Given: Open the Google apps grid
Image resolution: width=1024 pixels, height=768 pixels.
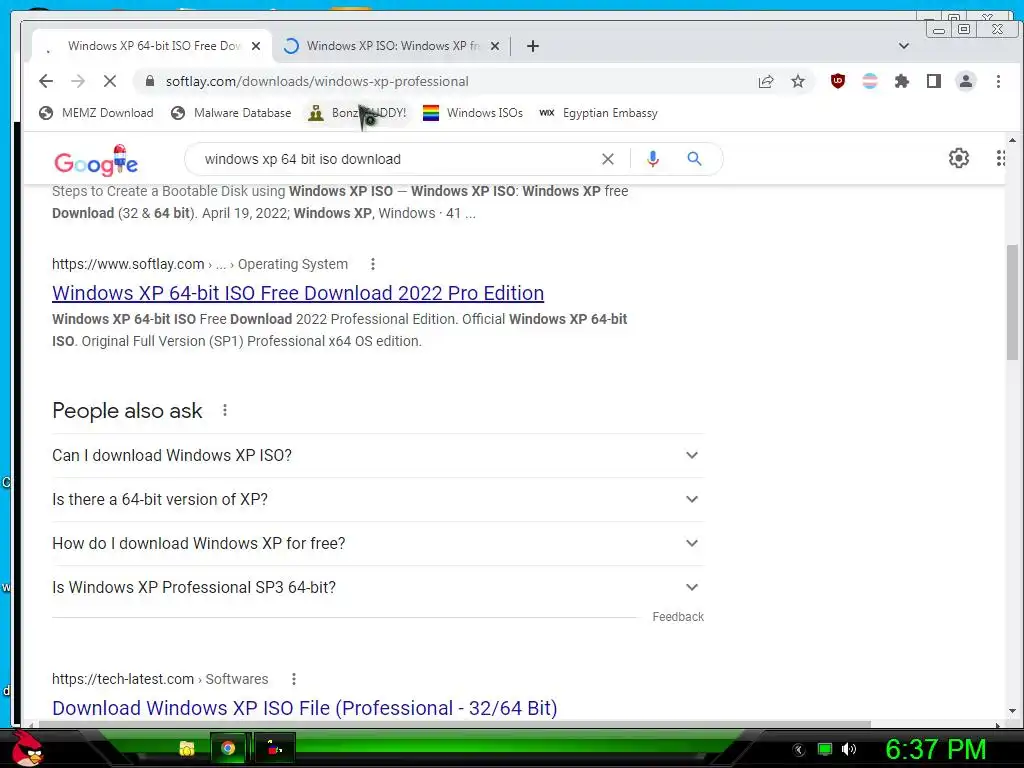Looking at the screenshot, I should tap(1000, 158).
